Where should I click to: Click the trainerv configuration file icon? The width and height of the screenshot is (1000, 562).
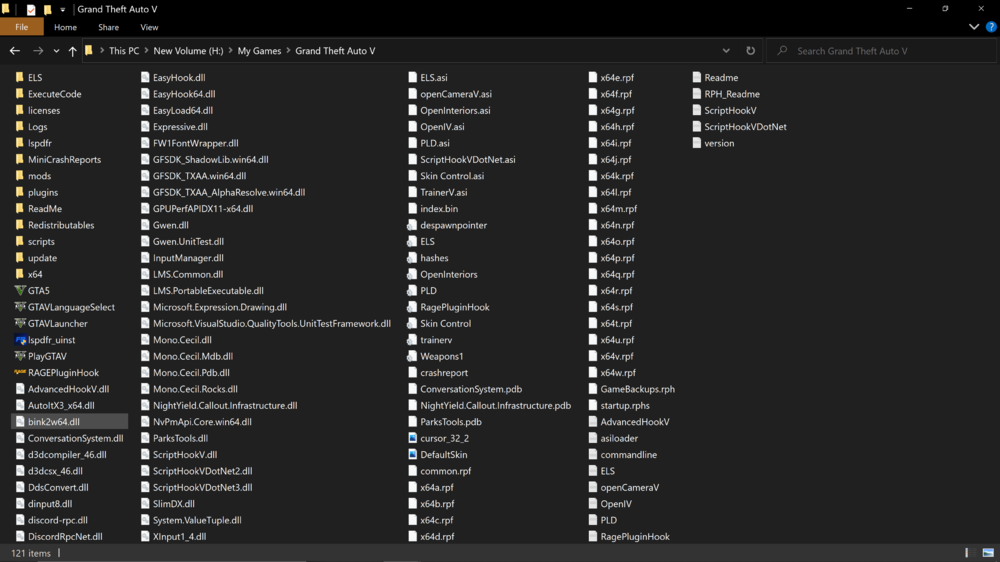[413, 340]
